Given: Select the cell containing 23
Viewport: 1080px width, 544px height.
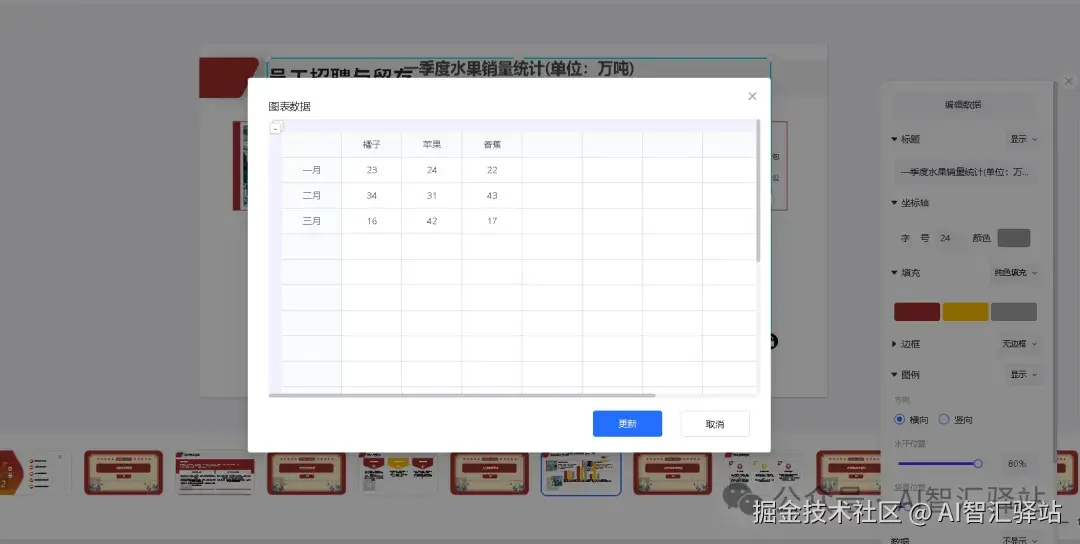Looking at the screenshot, I should 372,170.
